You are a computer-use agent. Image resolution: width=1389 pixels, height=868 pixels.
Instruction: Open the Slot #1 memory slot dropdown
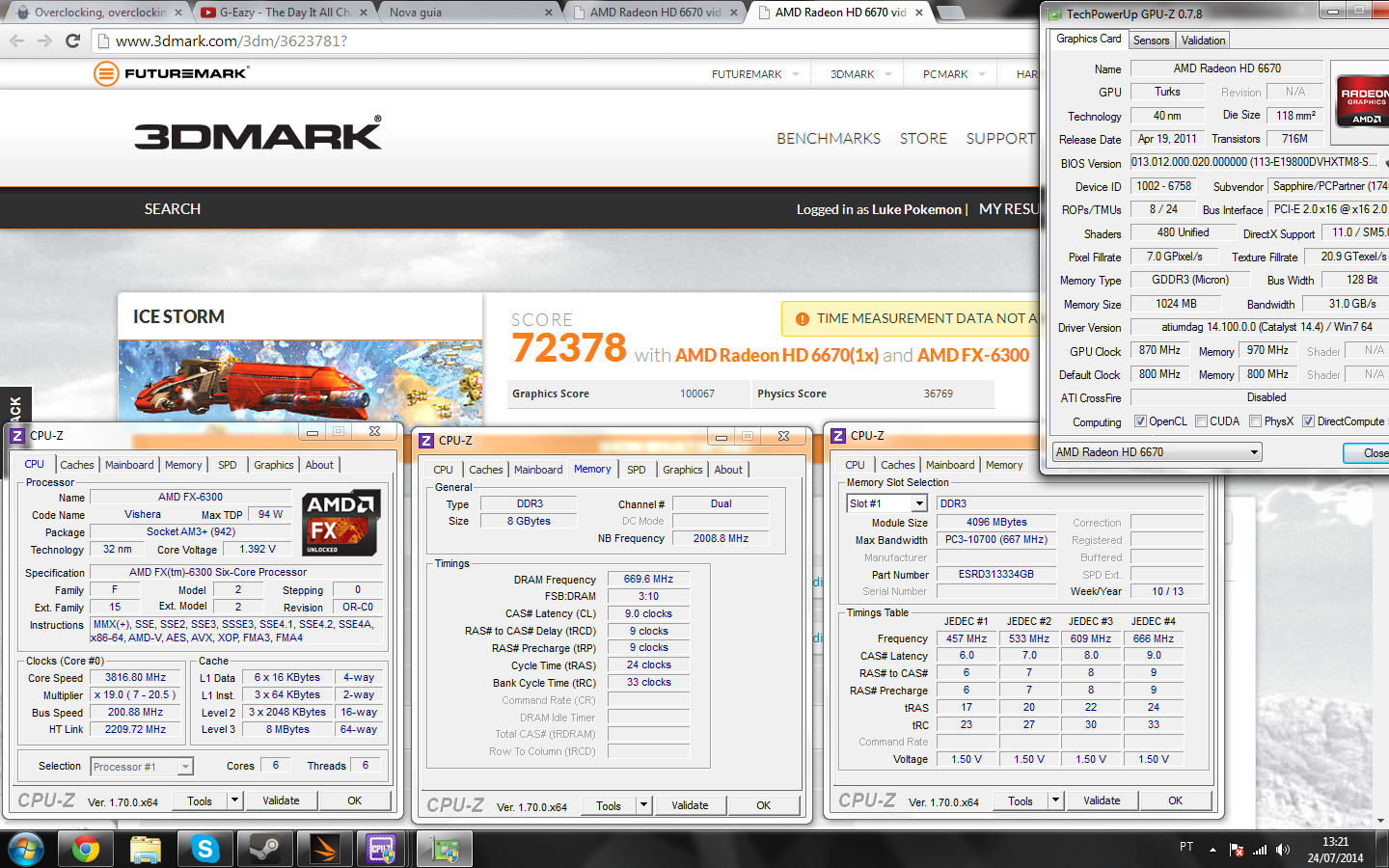click(x=887, y=503)
